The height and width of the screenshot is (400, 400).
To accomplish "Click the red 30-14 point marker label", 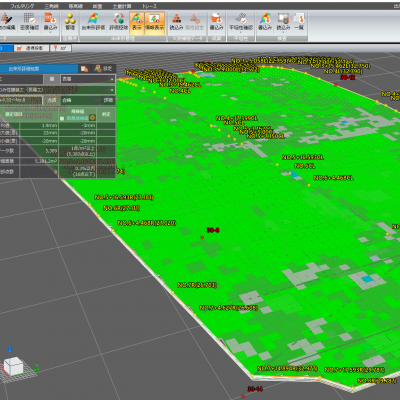I will coord(255,389).
